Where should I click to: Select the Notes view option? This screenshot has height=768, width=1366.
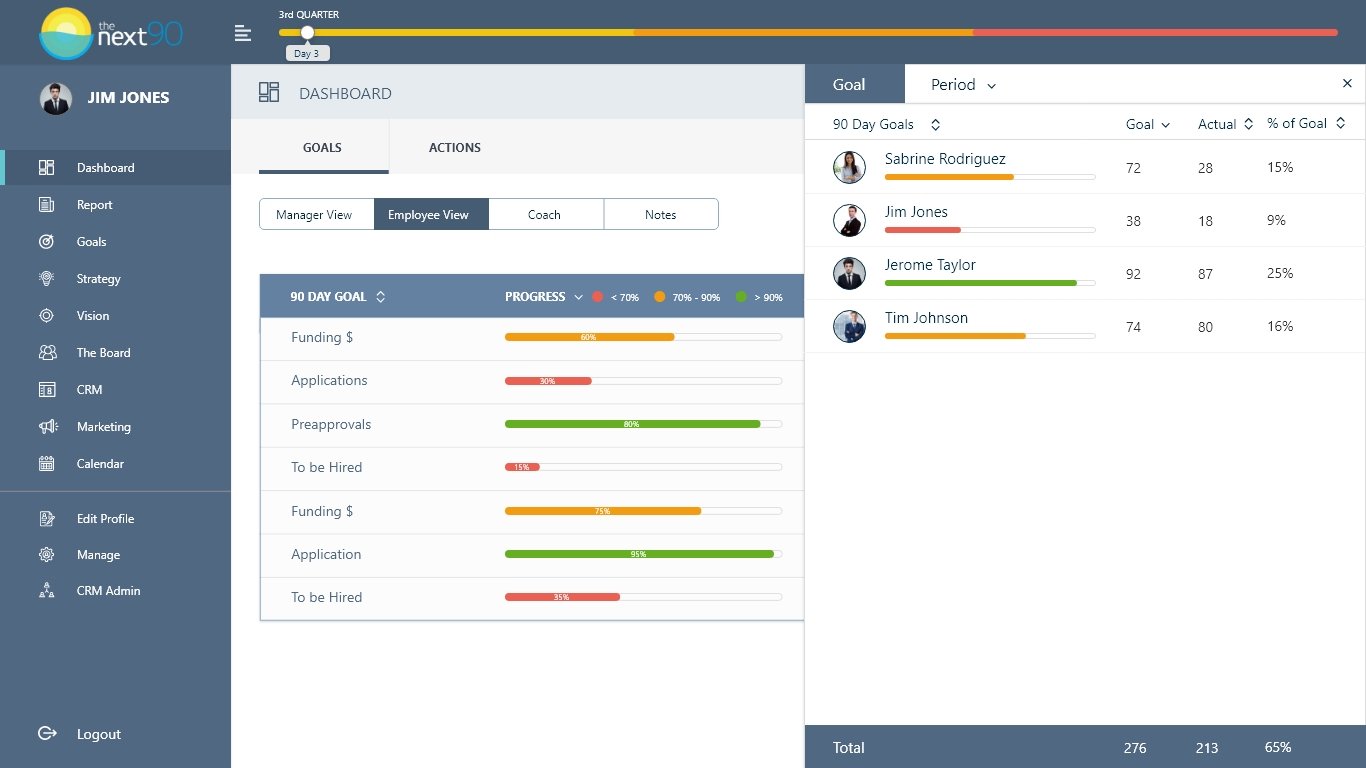[660, 215]
